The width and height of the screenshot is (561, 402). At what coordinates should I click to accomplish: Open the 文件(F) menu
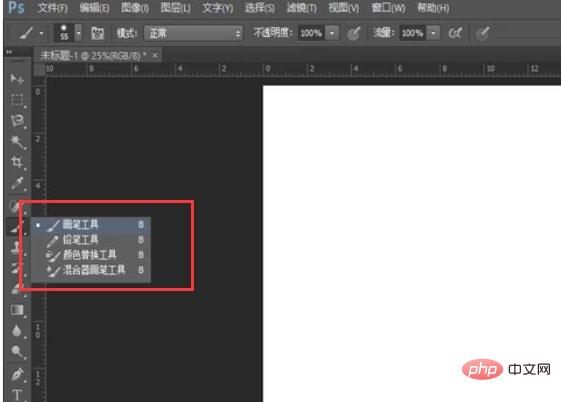tap(52, 8)
